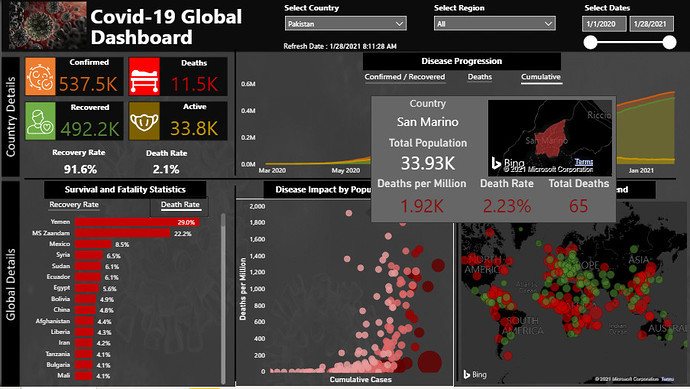Click the Active face mask icon
Image resolution: width=690 pixels, height=389 pixels.
tap(144, 121)
